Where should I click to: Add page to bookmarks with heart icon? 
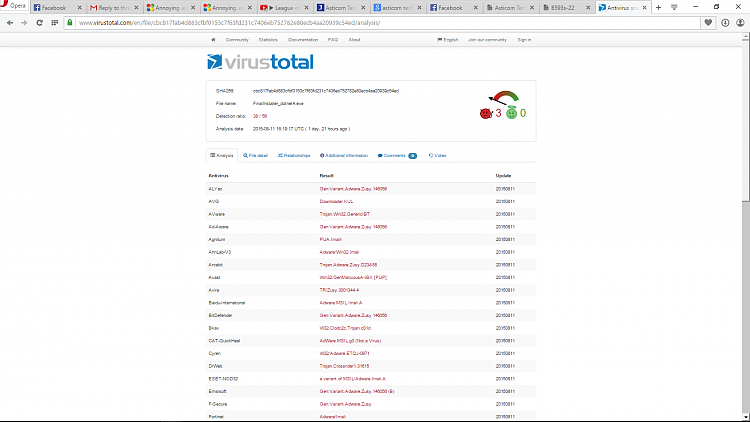point(708,22)
